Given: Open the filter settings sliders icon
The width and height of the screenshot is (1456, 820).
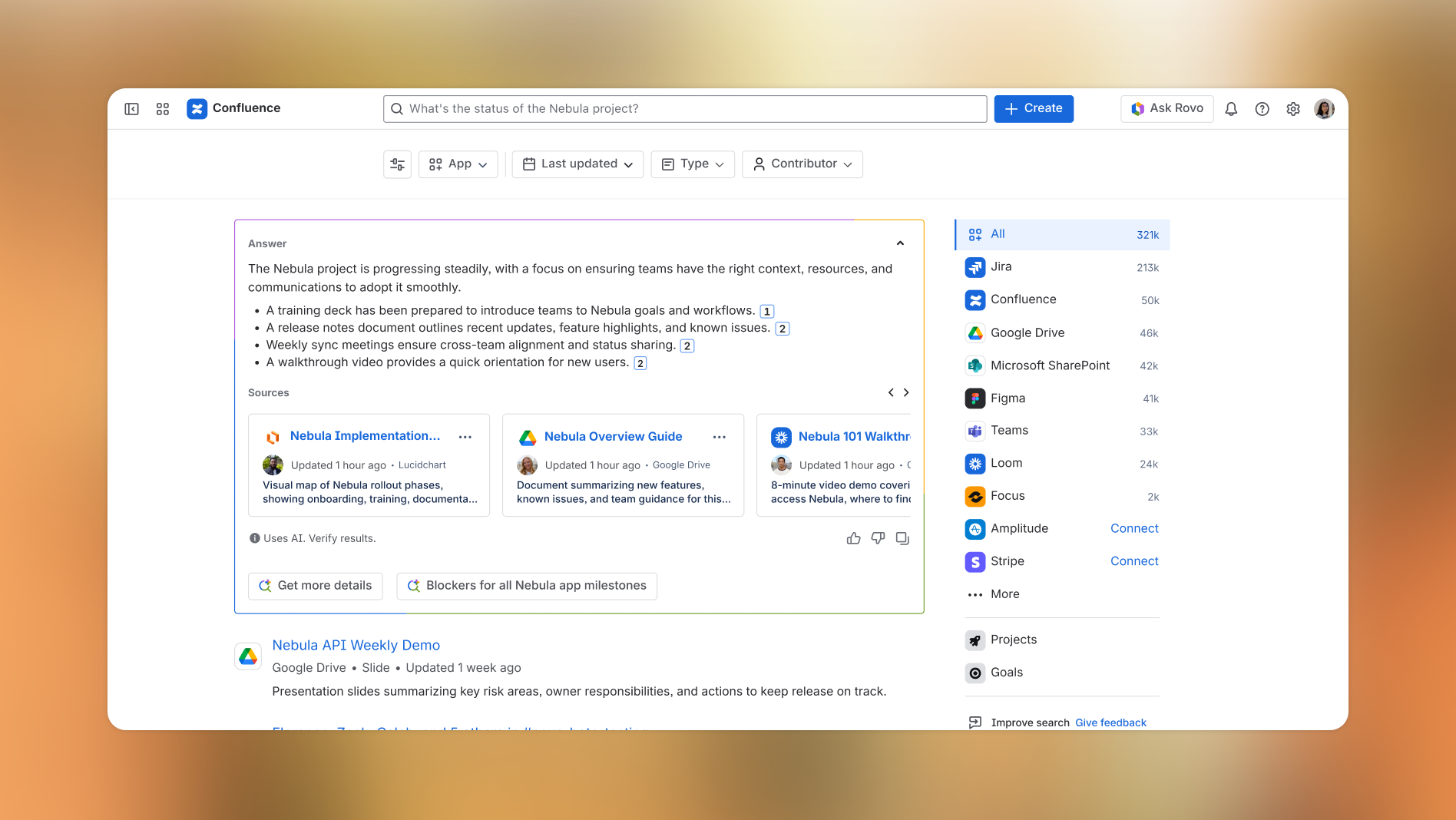Looking at the screenshot, I should (x=398, y=164).
